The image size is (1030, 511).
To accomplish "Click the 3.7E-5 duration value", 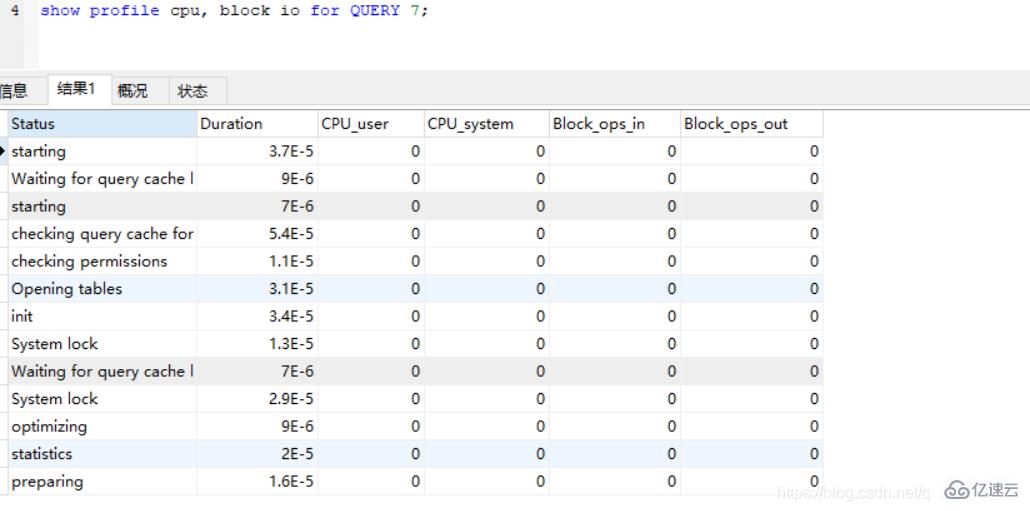I will 291,152.
